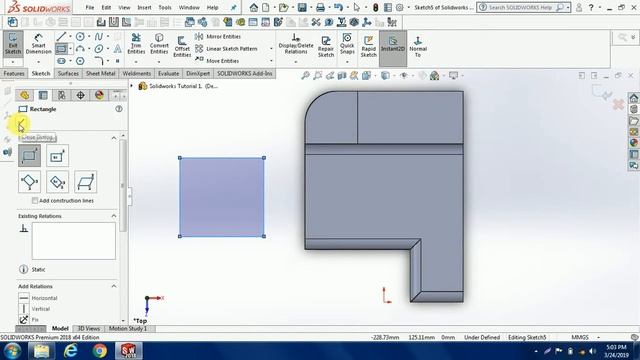Switch to Model bottom tab

60,328
